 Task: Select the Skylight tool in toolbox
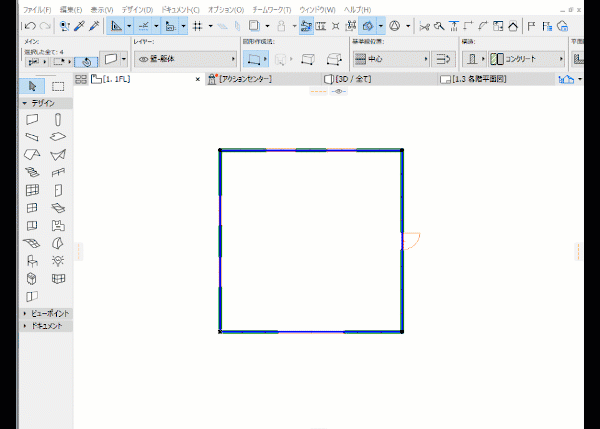point(58,208)
